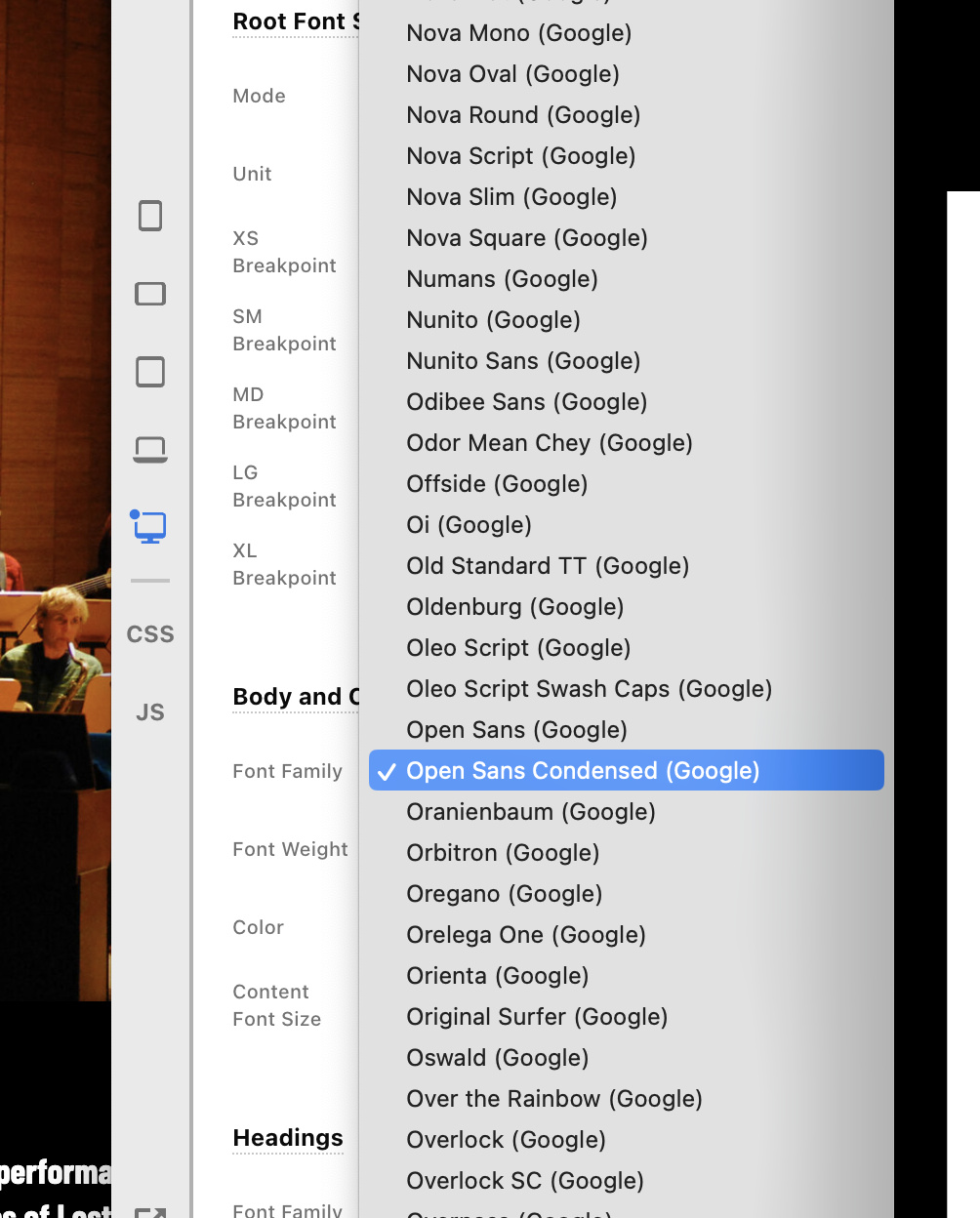This screenshot has height=1218, width=980.
Task: Choose the square tablet preview icon
Action: coord(150,372)
